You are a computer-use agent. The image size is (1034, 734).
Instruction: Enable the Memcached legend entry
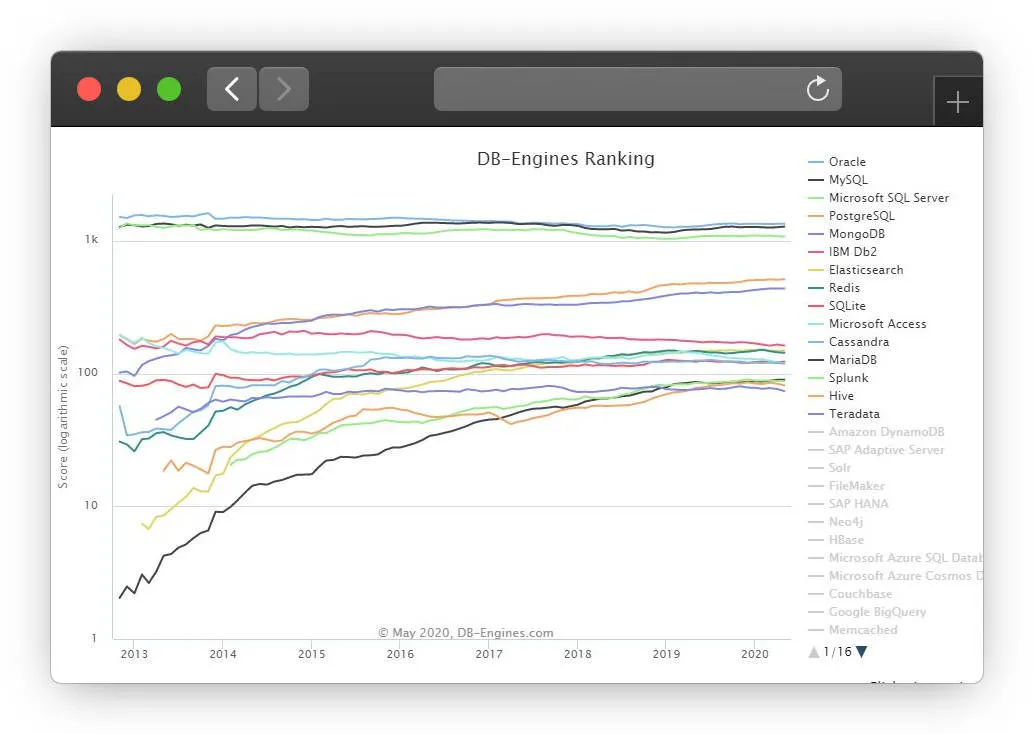click(x=853, y=630)
